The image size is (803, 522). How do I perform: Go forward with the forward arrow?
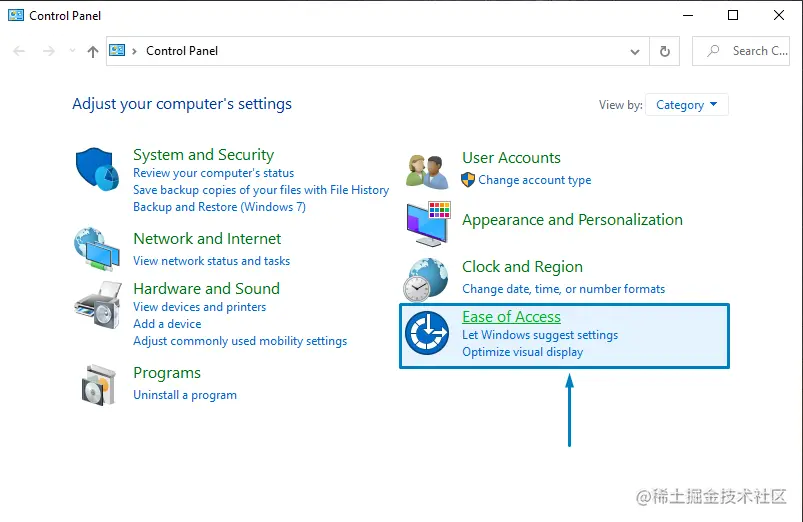[x=49, y=51]
